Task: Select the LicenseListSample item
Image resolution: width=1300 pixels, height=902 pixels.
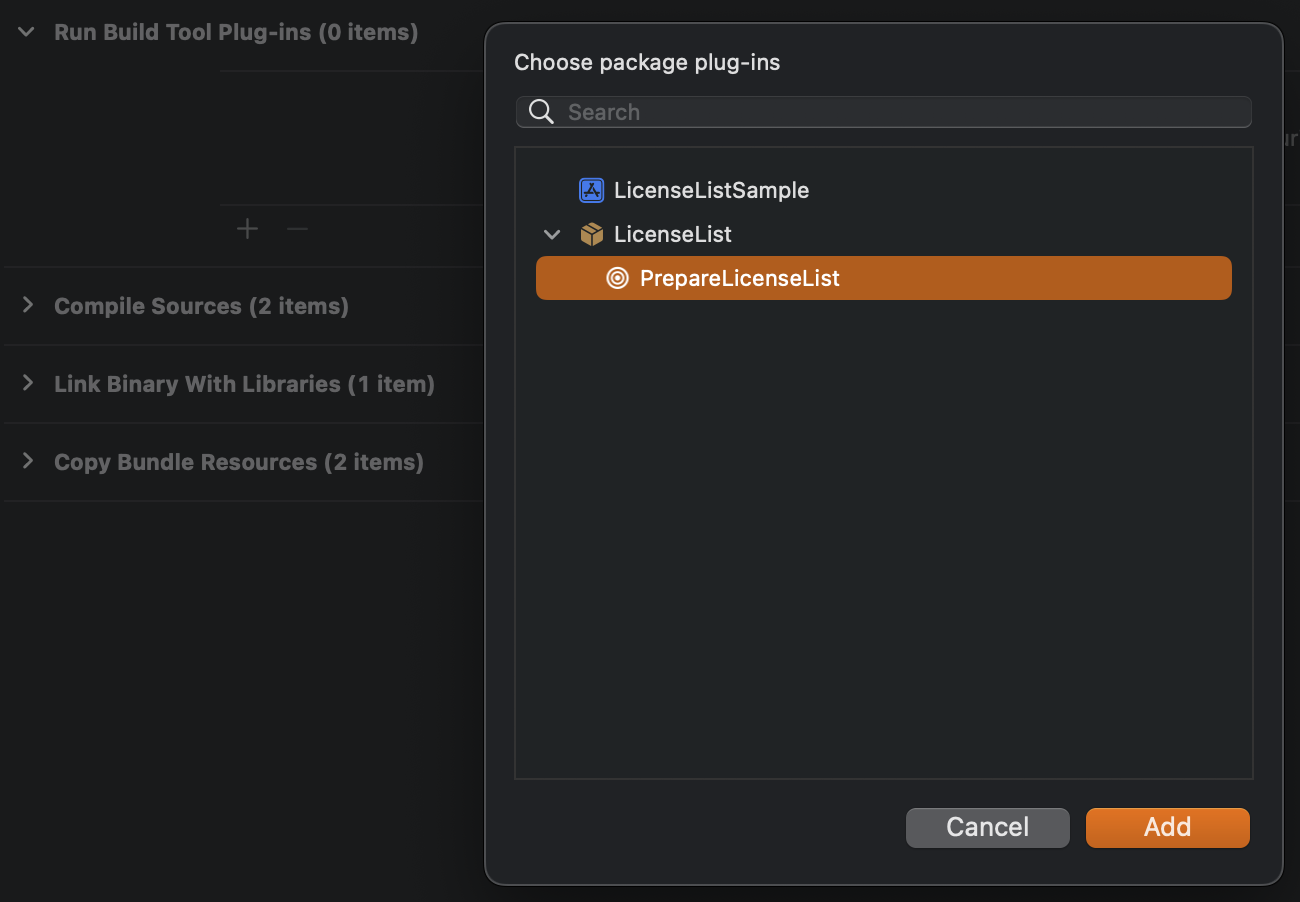Action: point(711,190)
